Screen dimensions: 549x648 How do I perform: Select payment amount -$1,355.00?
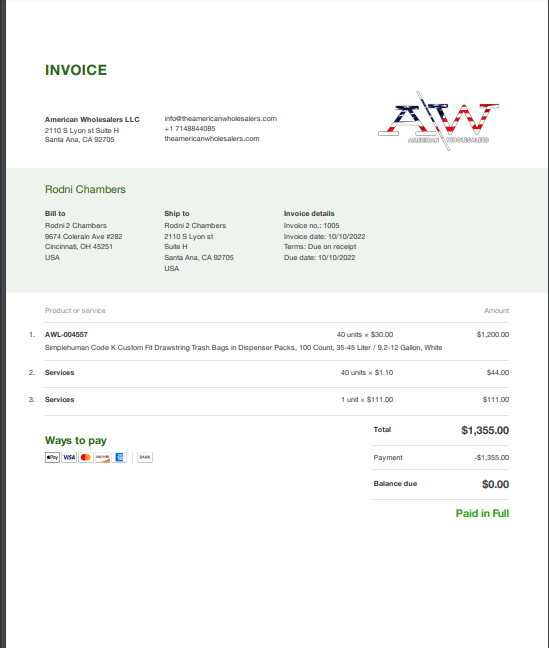click(492, 457)
